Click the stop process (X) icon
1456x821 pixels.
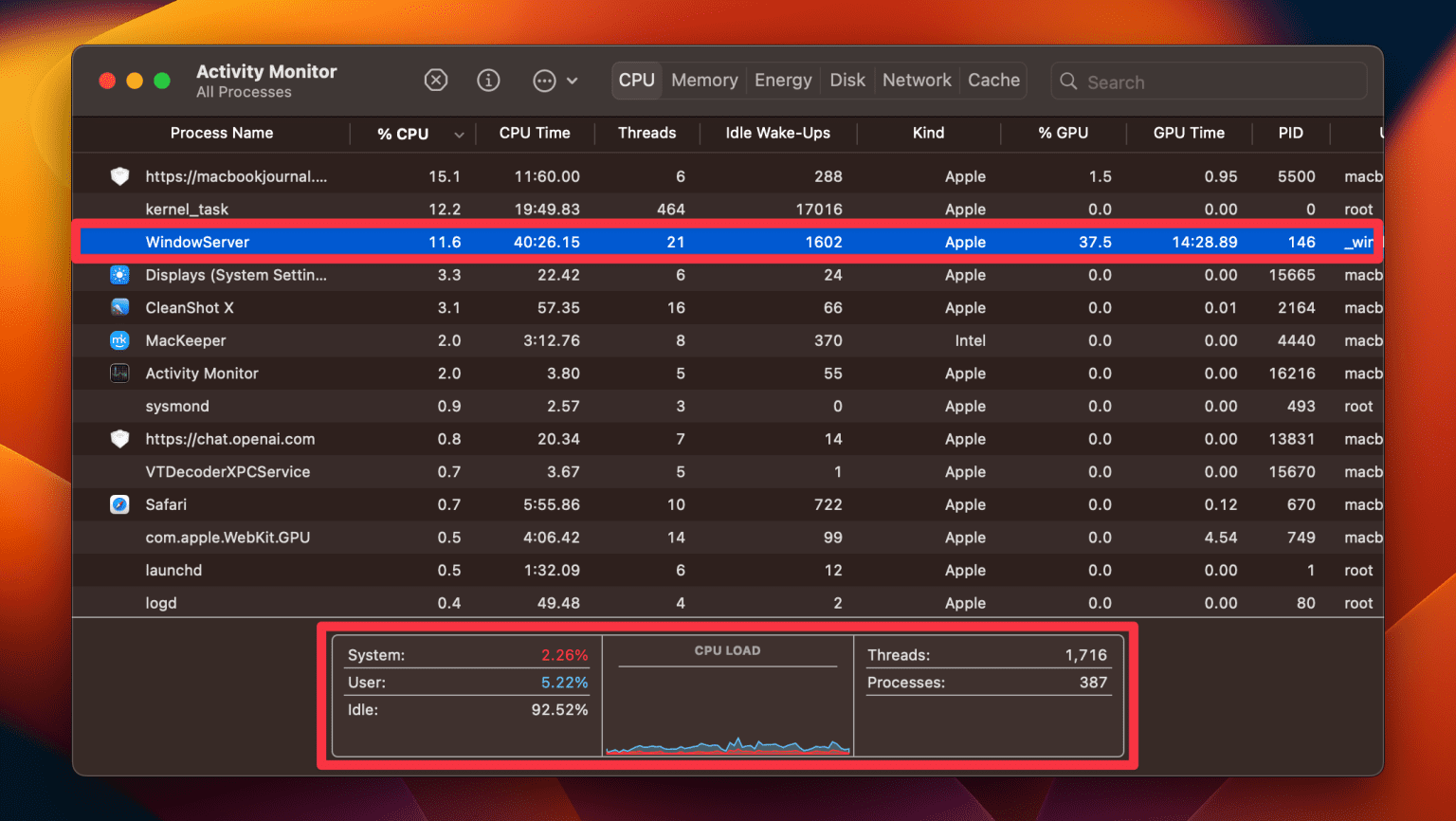436,81
